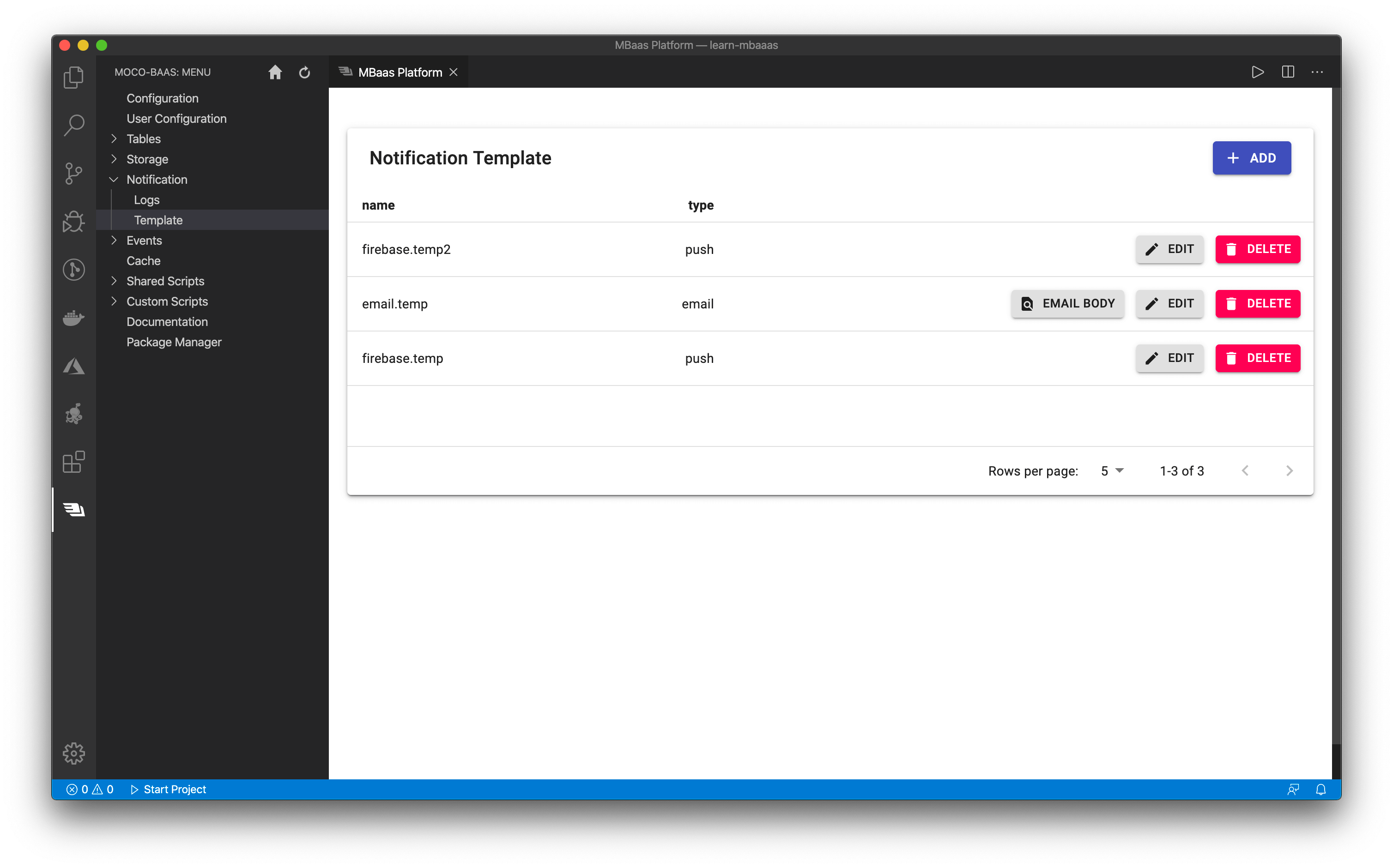Open EMAIL BODY for email.temp
The image size is (1393, 868).
coord(1067,304)
